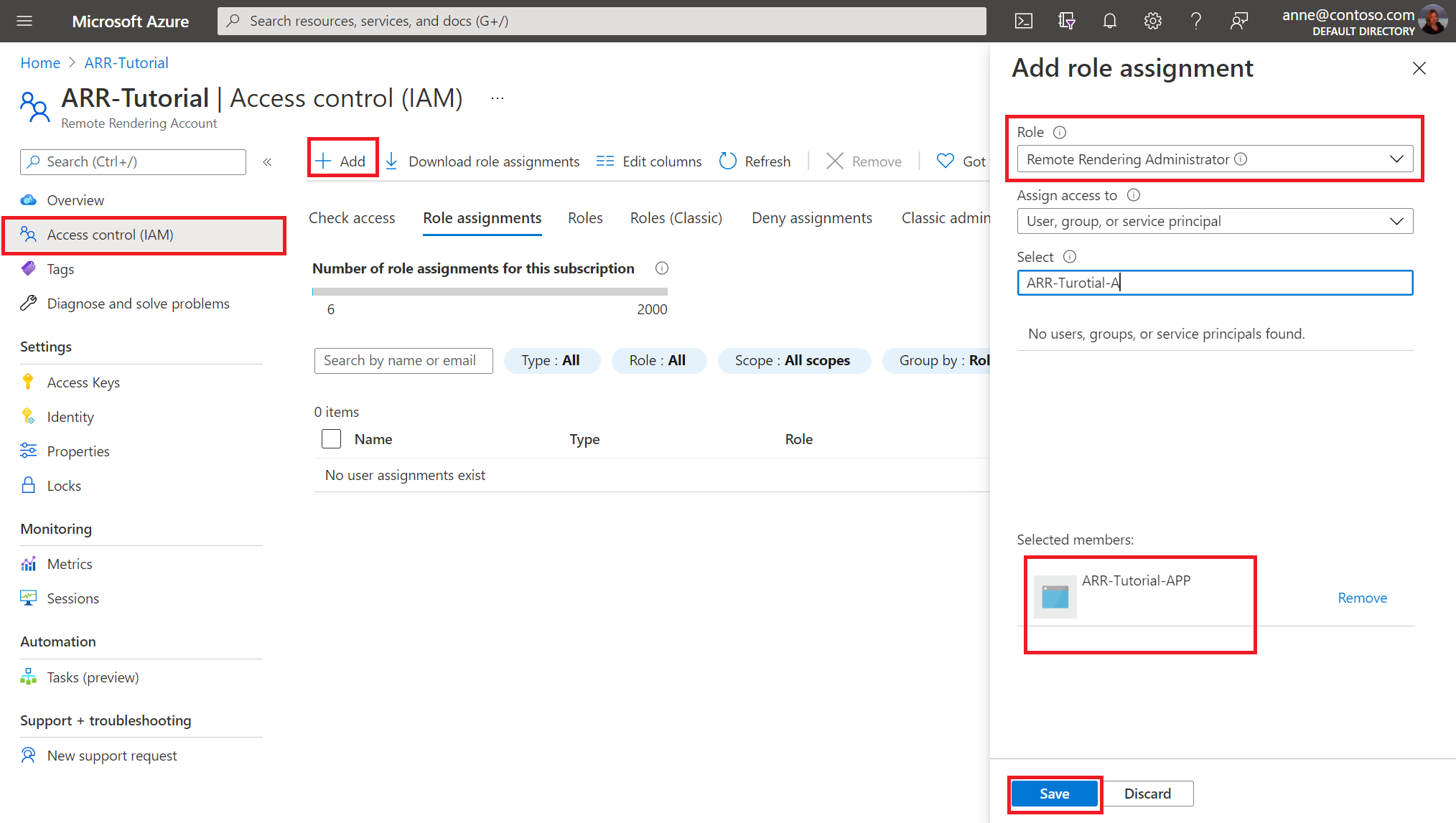Select the Role assignments tab

pyautogui.click(x=481, y=218)
